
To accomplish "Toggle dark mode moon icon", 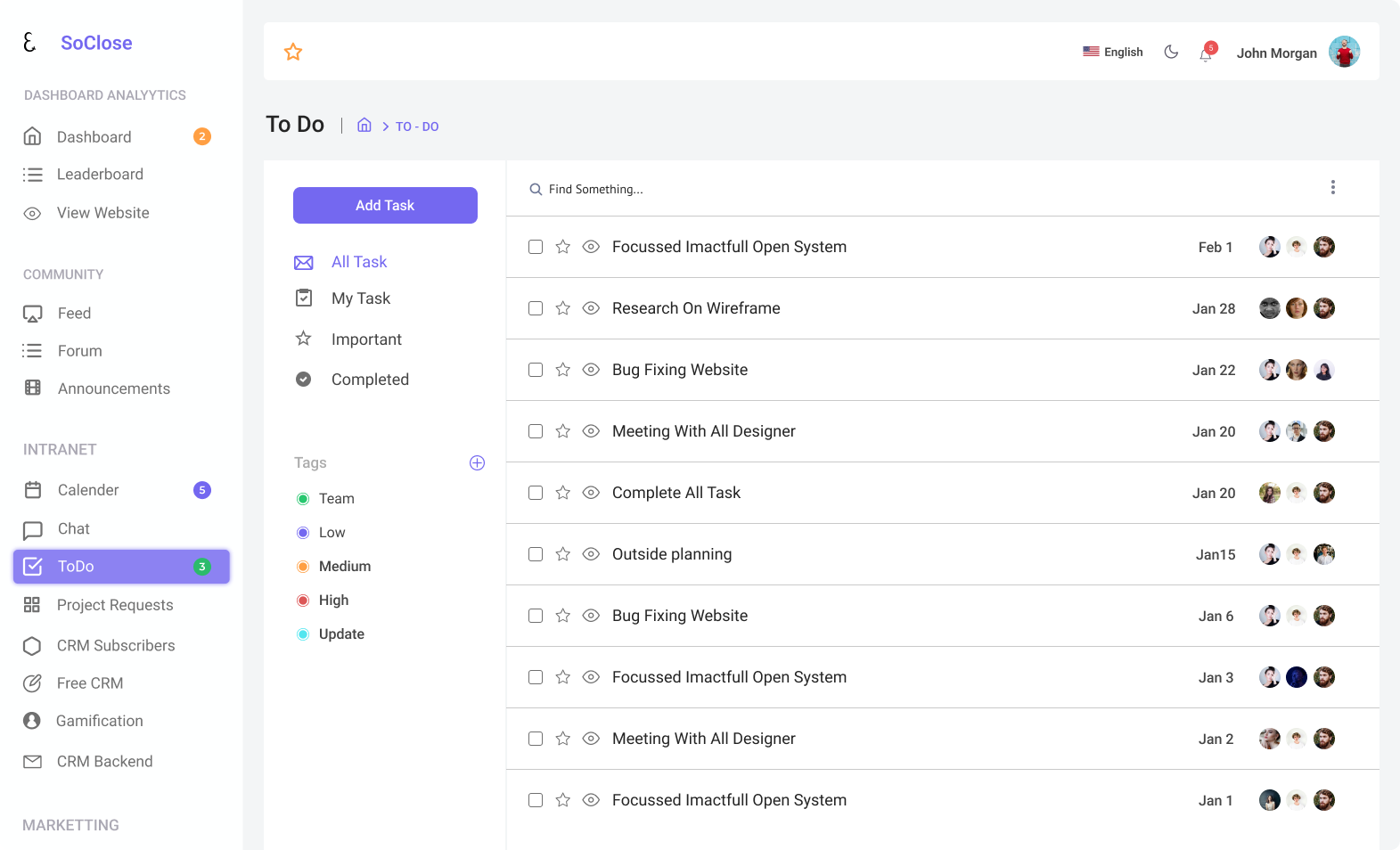I will [1171, 52].
